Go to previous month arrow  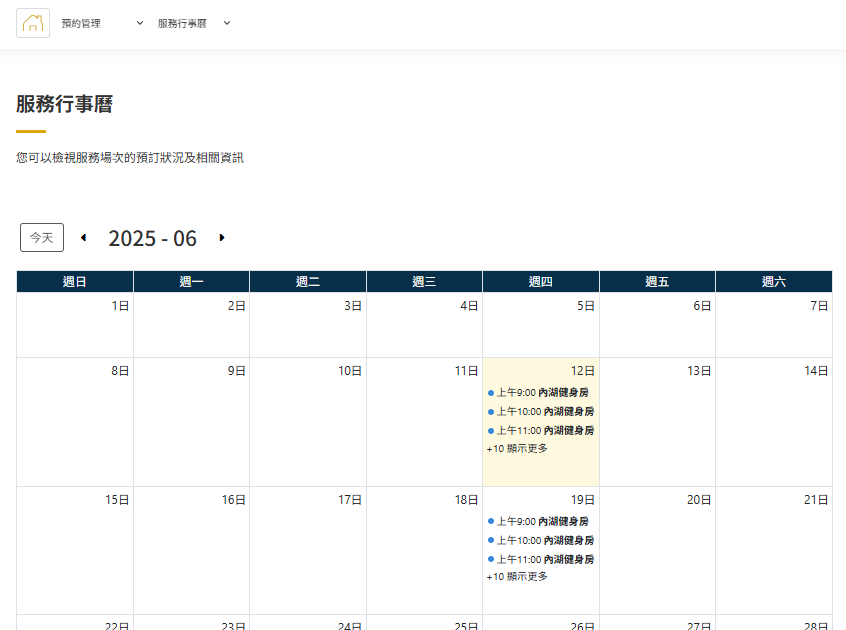coord(83,238)
